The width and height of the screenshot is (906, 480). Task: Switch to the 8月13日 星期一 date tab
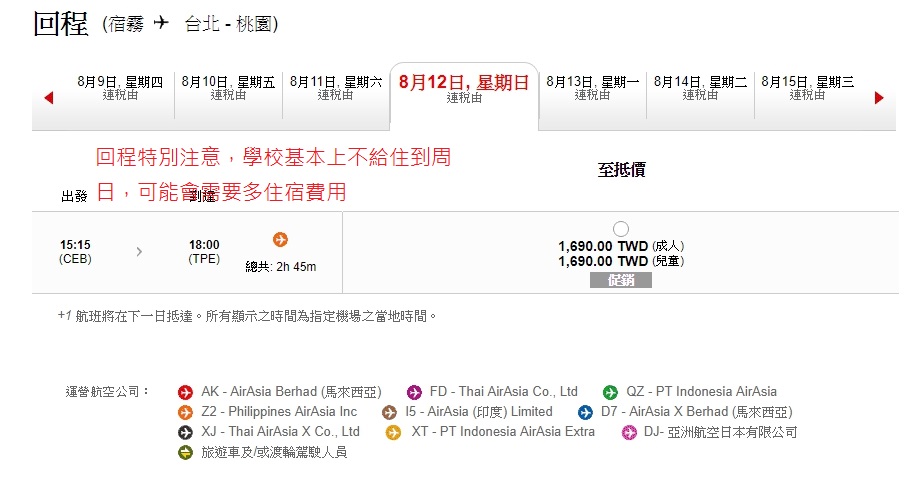pyautogui.click(x=592, y=89)
